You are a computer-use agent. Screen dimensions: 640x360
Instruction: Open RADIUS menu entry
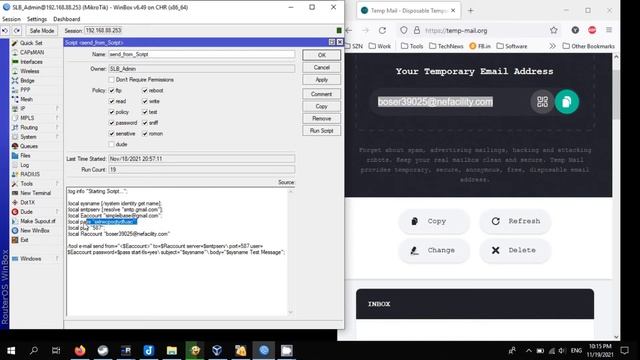tap(30, 174)
